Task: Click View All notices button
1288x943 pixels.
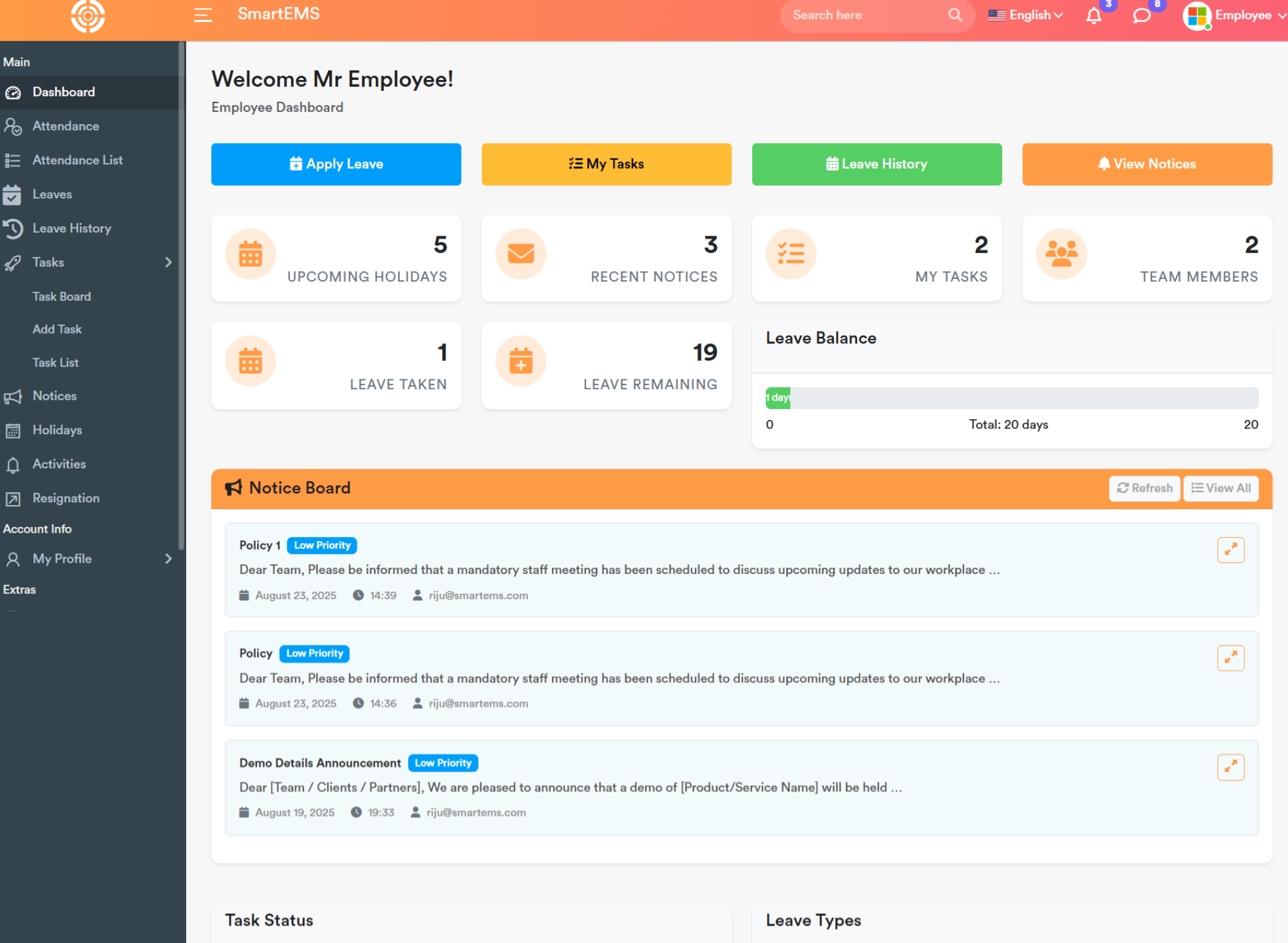Action: 1220,488
